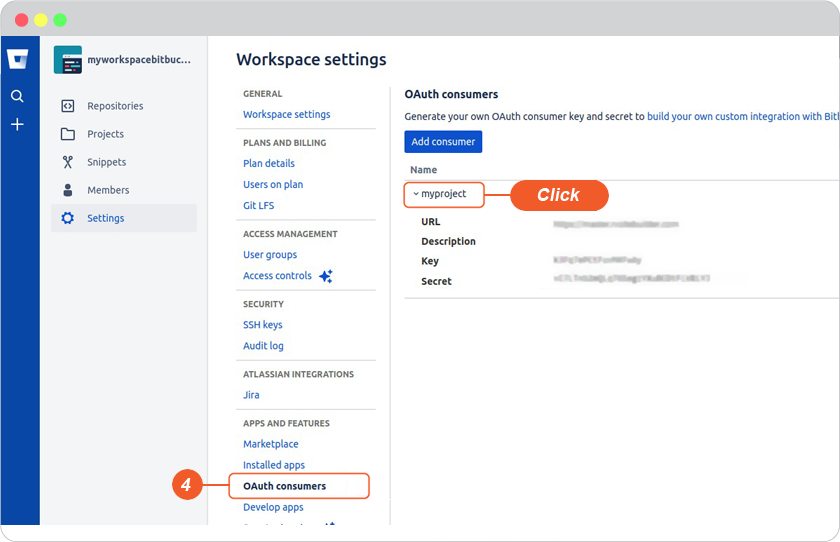The height and width of the screenshot is (542, 840).
Task: Open Jira integration link
Action: pos(251,395)
